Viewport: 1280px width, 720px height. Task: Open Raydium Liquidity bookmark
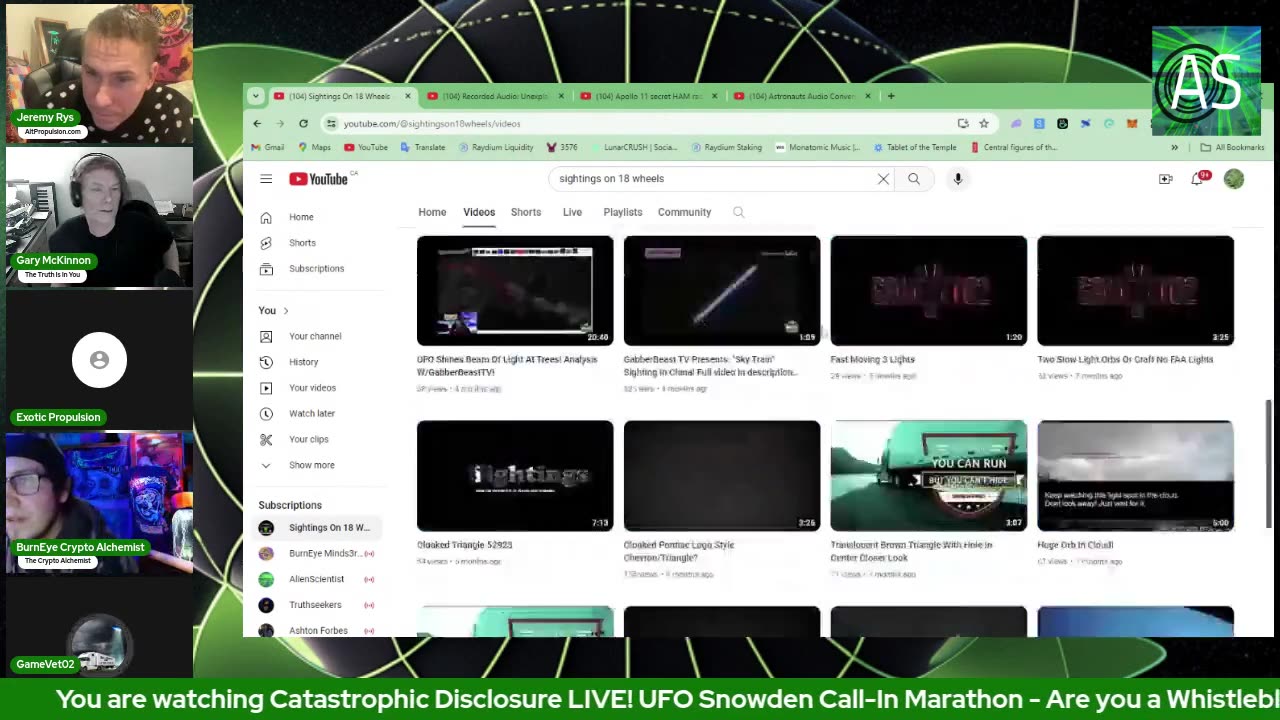[x=496, y=147]
